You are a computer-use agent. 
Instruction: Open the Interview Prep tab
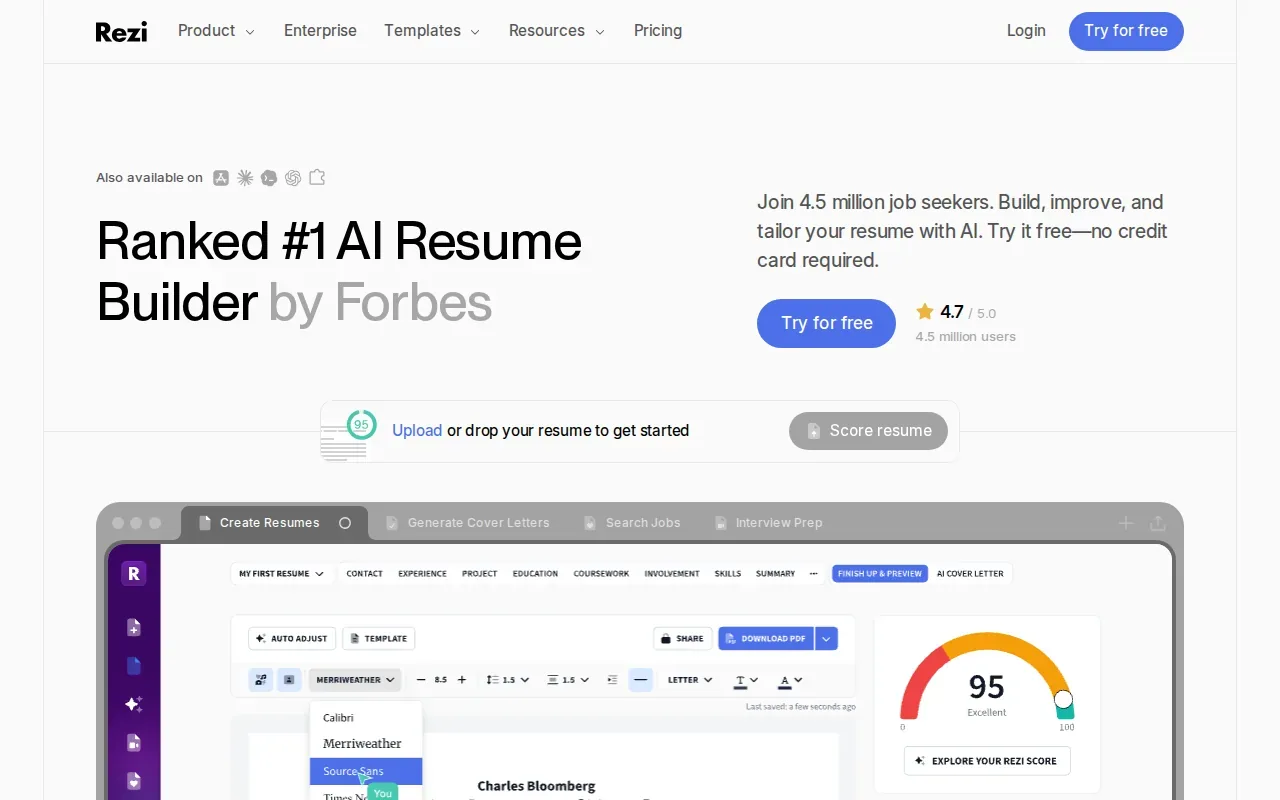click(x=769, y=523)
